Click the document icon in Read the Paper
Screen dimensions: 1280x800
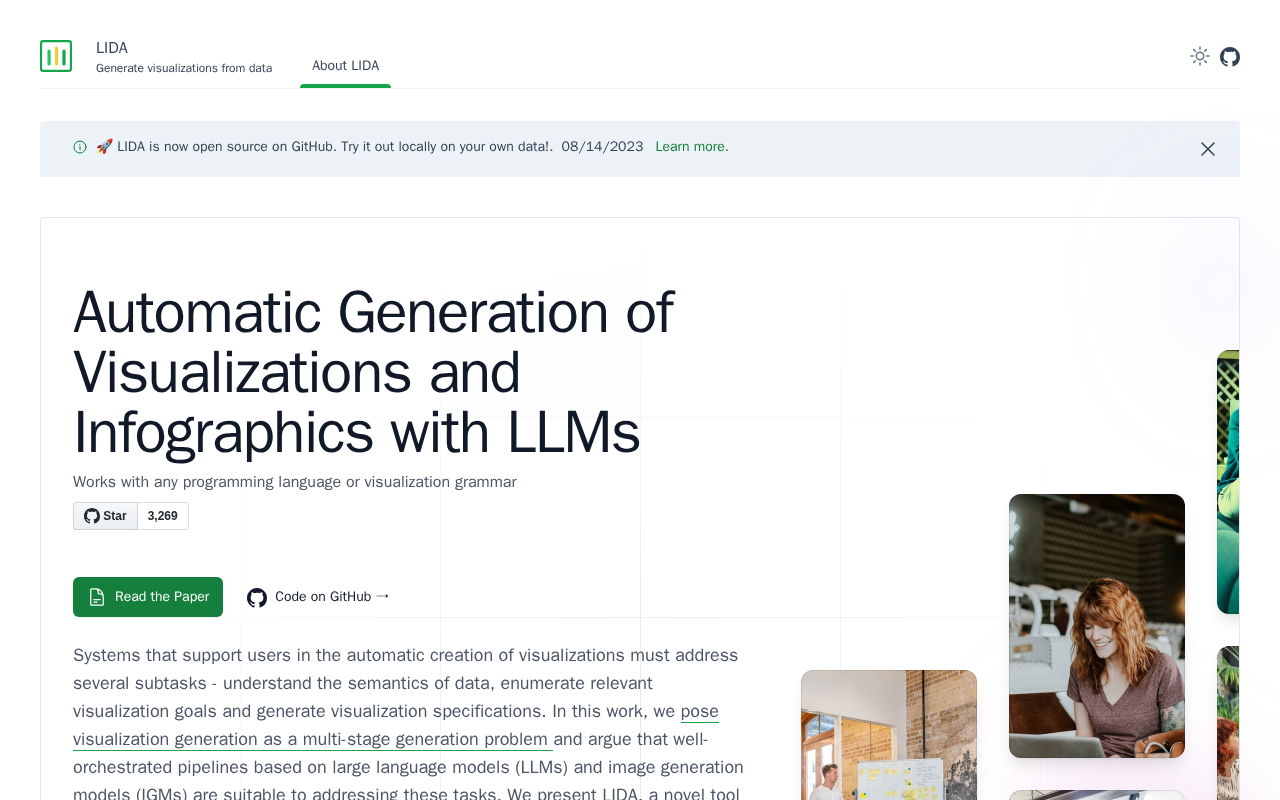pyautogui.click(x=97, y=597)
